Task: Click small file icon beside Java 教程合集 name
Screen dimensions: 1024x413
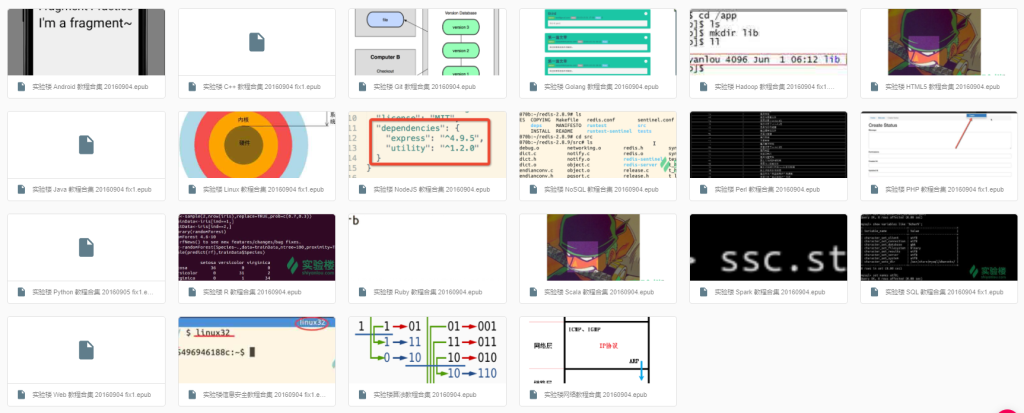Action: pyautogui.click(x=22, y=189)
